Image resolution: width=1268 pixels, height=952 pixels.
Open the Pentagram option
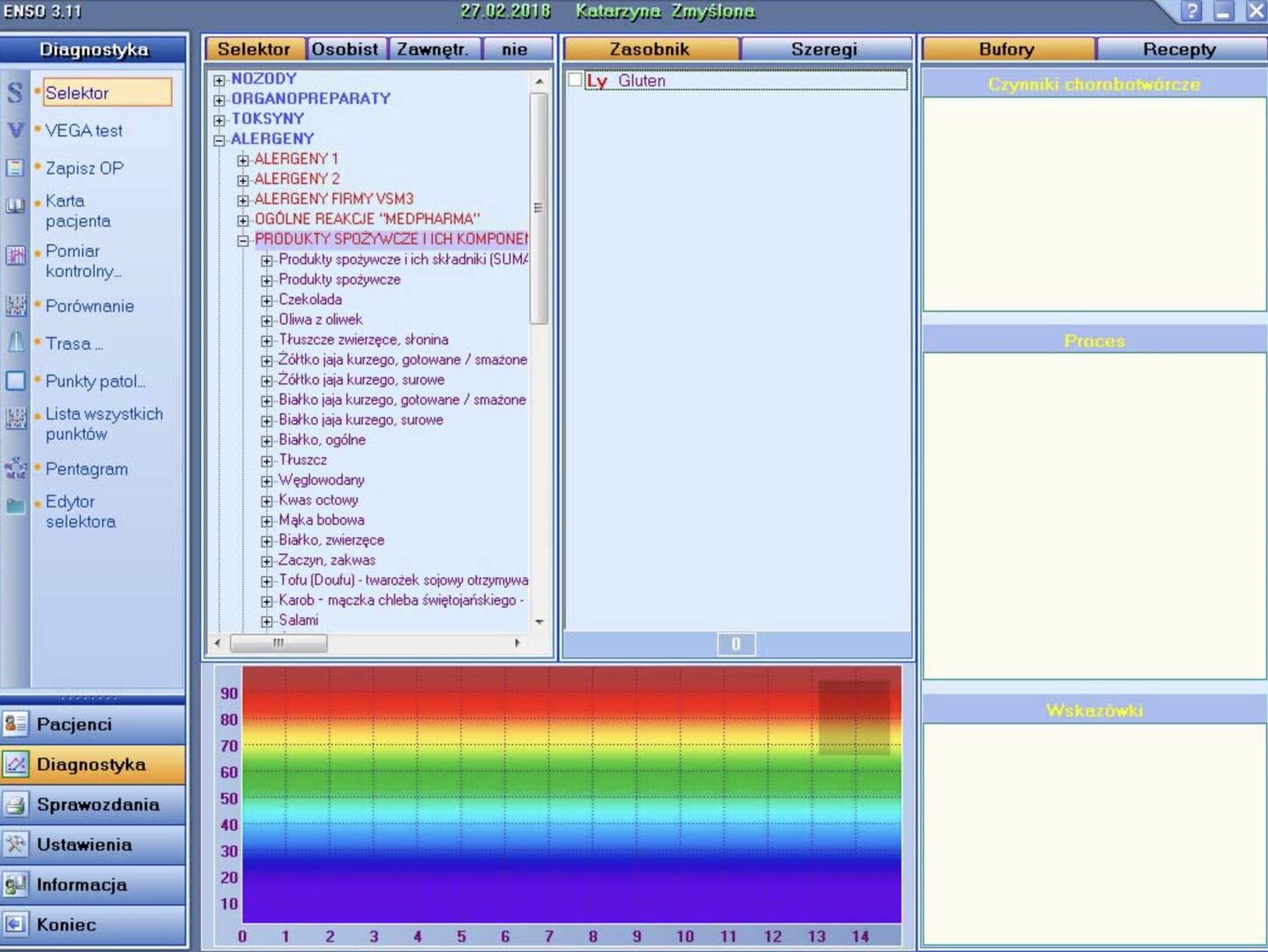click(x=87, y=468)
